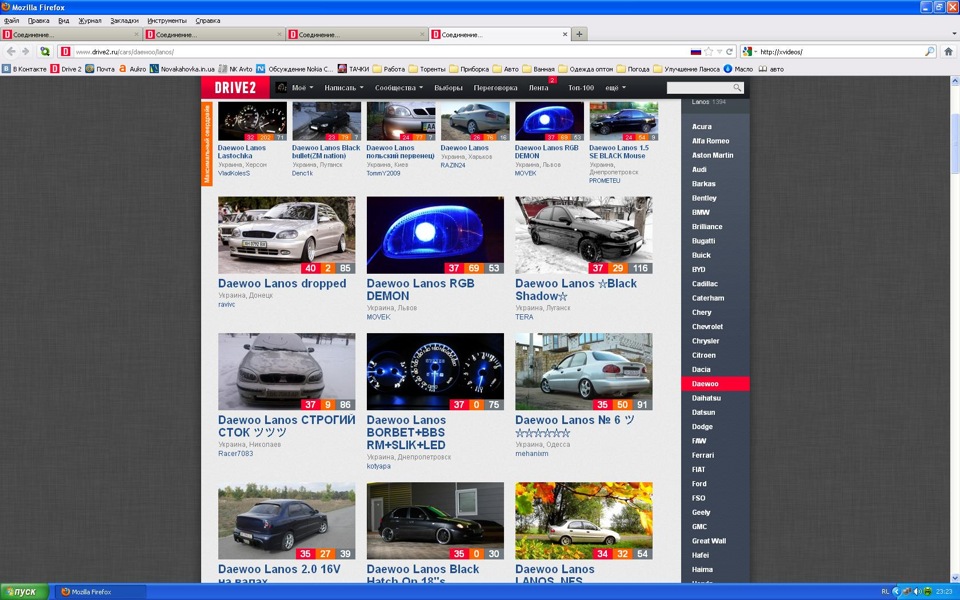Open the Масло bookmark
This screenshot has width=960, height=600.
point(738,69)
